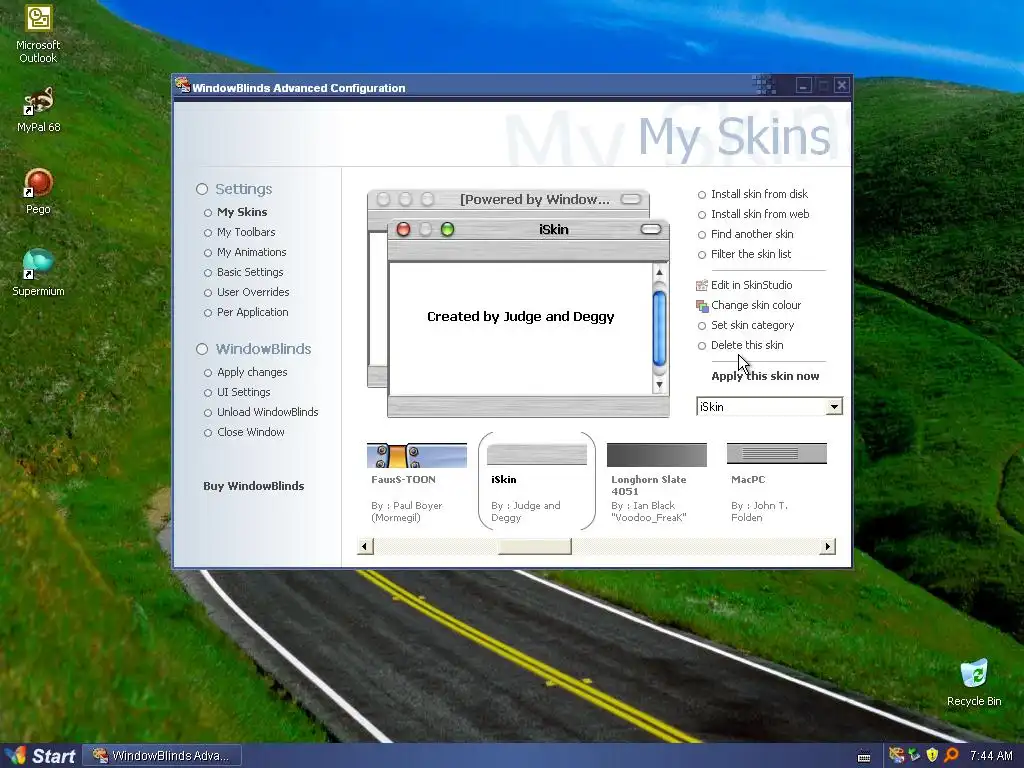Click Apply this skin now
Image resolution: width=1024 pixels, height=768 pixels.
(765, 376)
